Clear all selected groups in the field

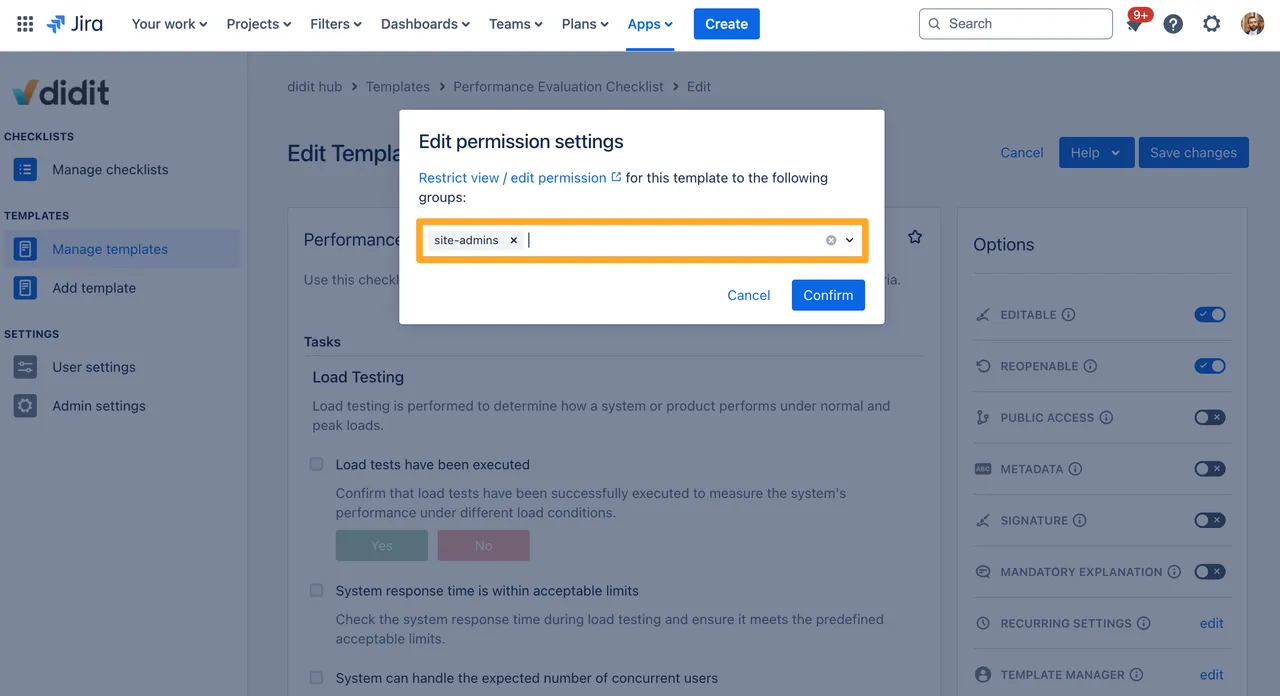coord(830,240)
